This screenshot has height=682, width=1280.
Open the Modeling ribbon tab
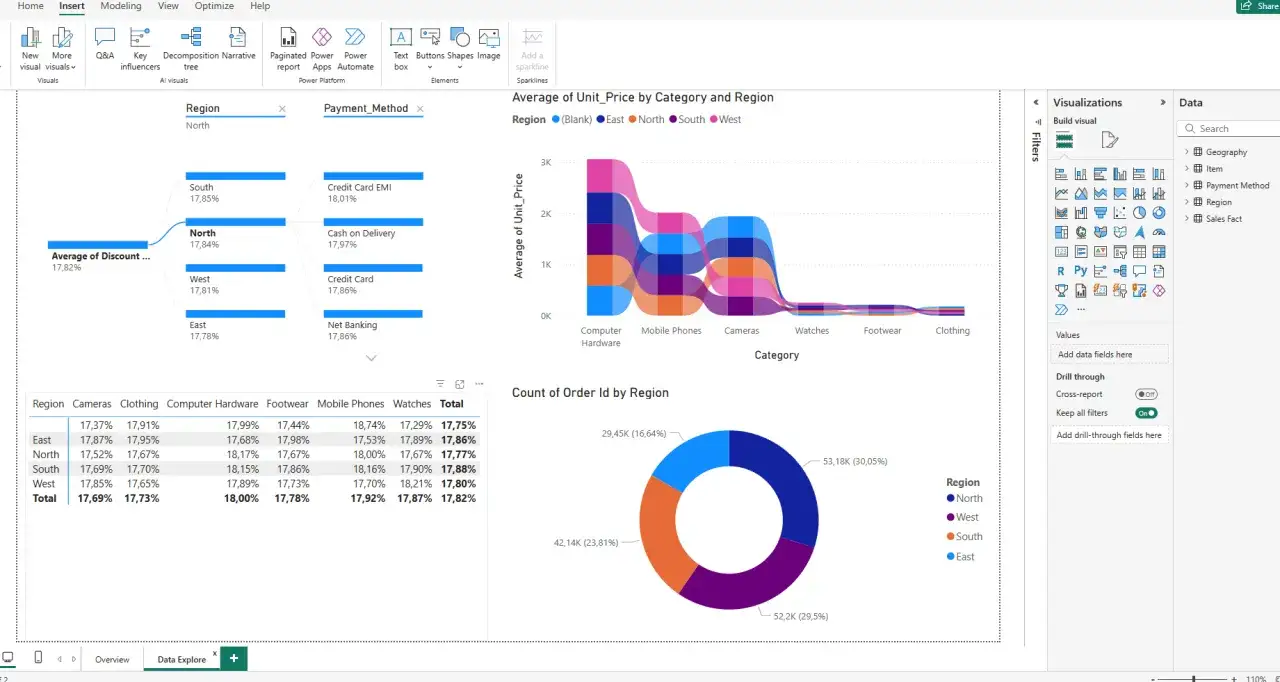pos(121,6)
